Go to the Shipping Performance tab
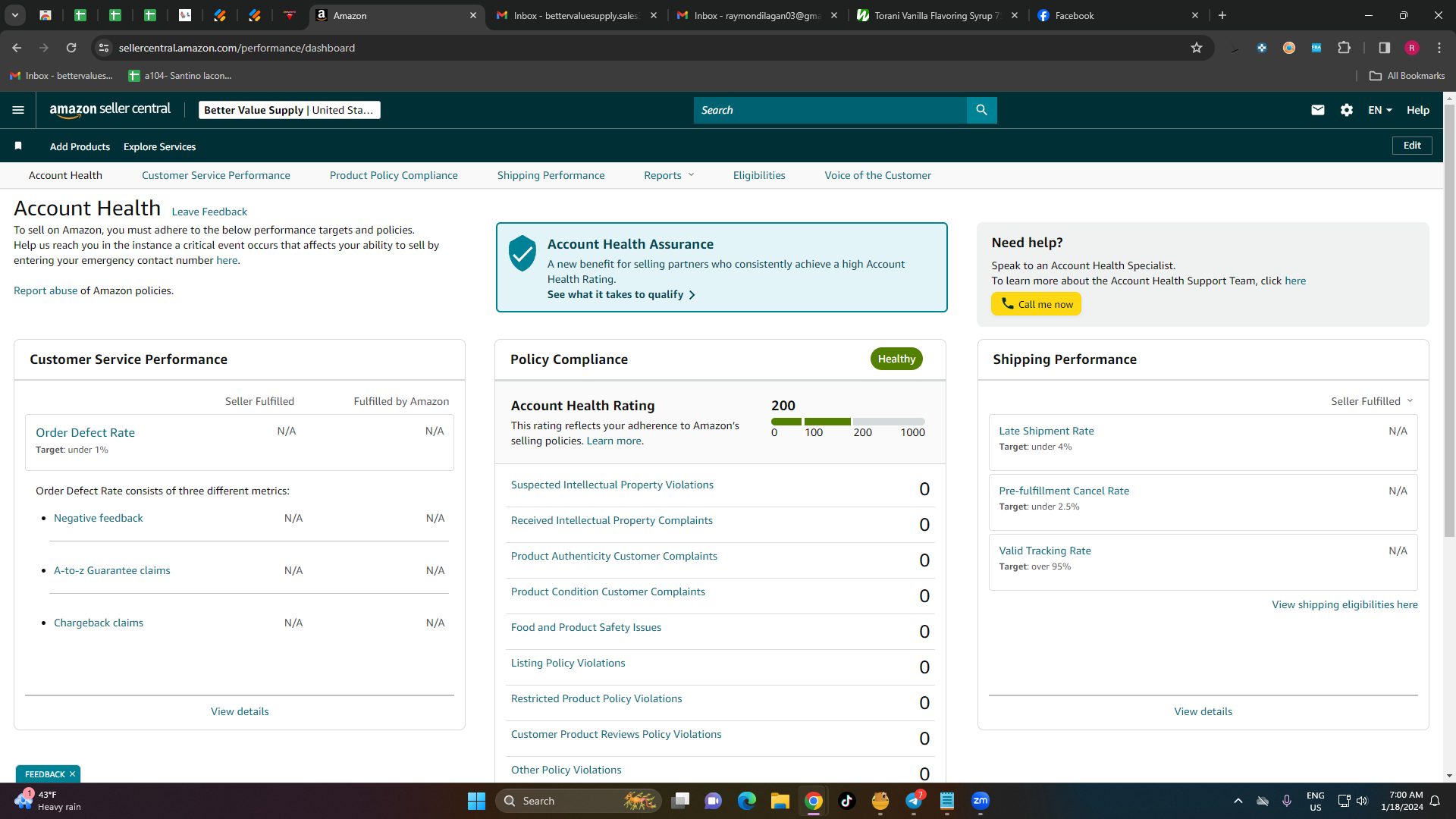Image resolution: width=1456 pixels, height=819 pixels. pos(551,175)
